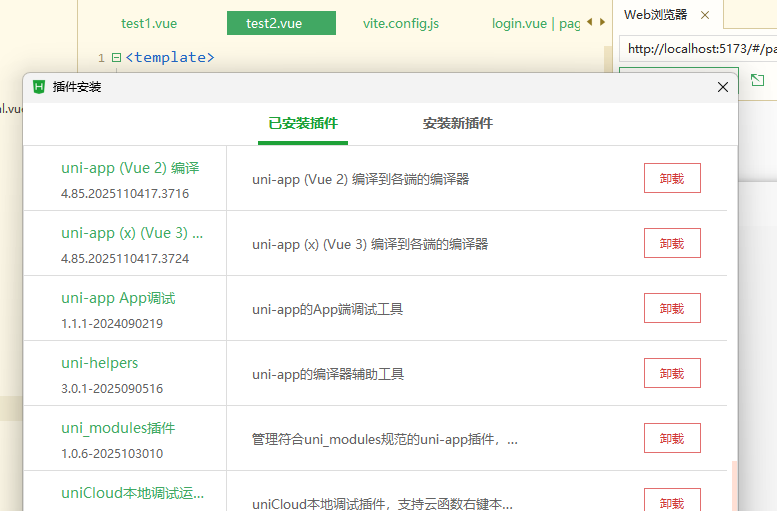Close the 插件安装 dialog
The width and height of the screenshot is (777, 511).
722,87
